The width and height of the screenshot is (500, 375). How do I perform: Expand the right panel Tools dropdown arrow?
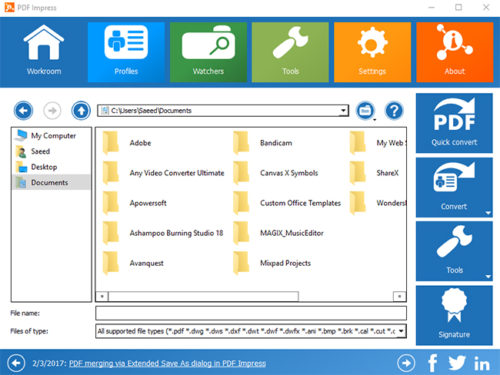pos(488,276)
